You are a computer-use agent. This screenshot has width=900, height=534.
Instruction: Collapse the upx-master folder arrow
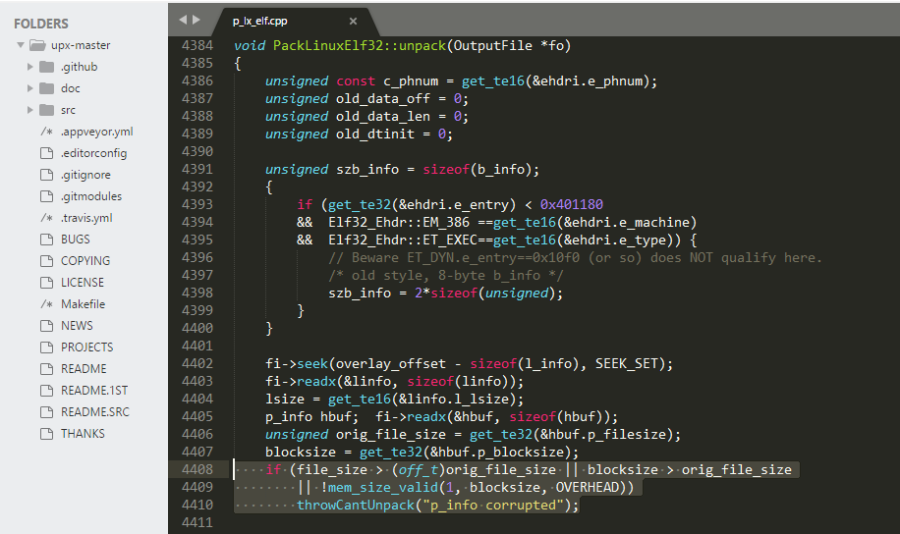[x=20, y=46]
